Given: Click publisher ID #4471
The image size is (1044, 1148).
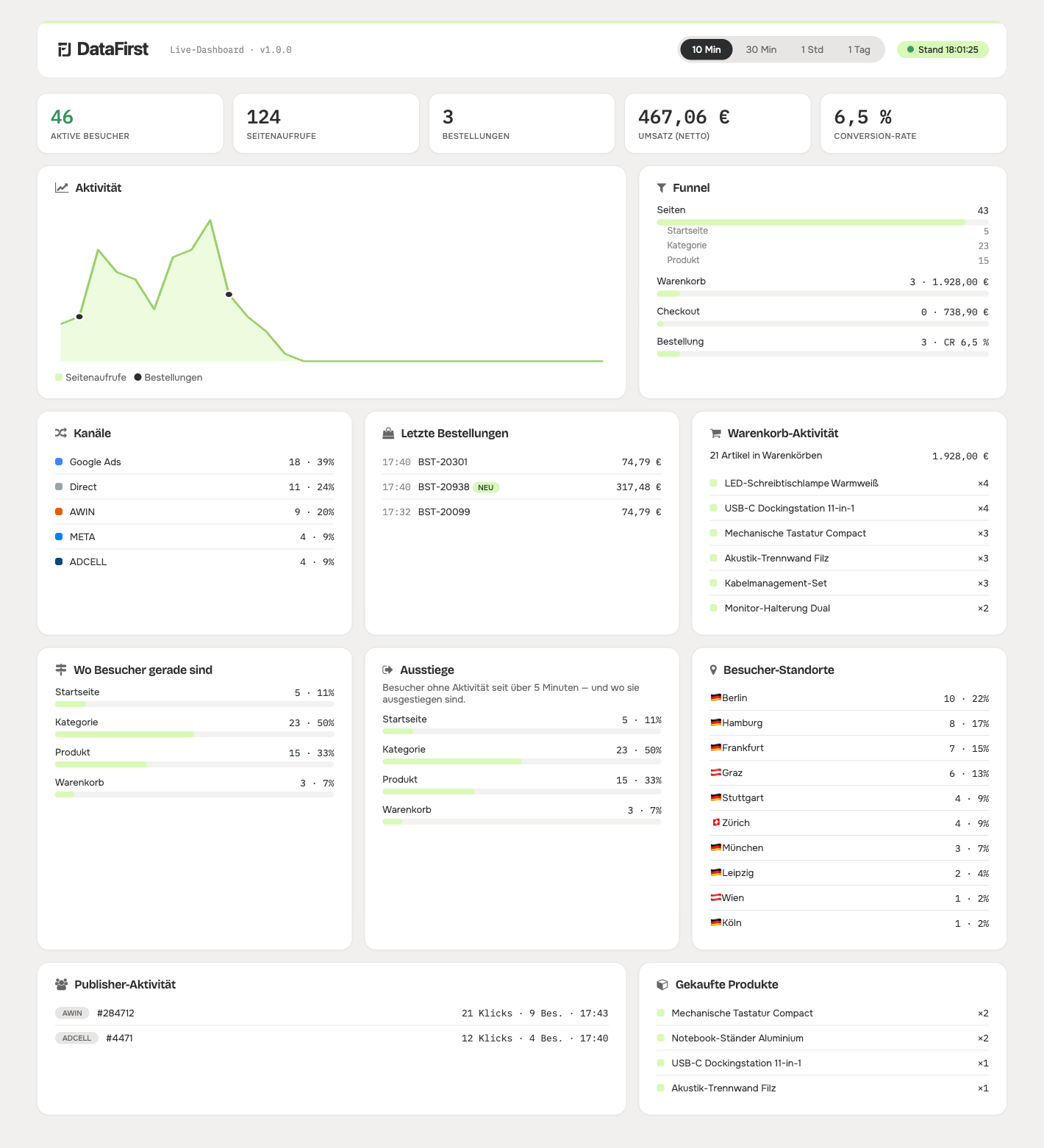Looking at the screenshot, I should [x=119, y=1038].
